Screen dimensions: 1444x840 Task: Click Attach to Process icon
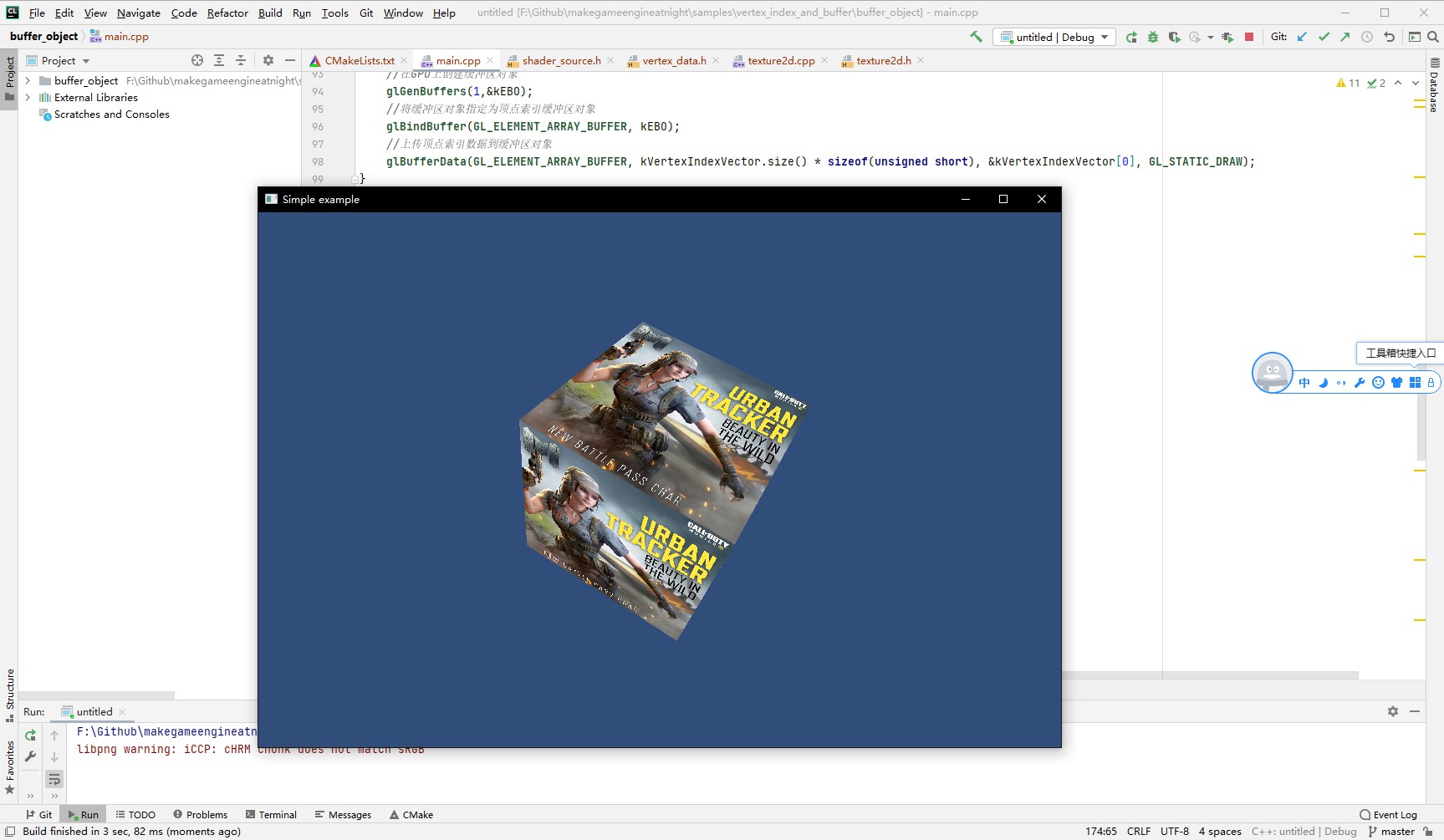[1227, 37]
